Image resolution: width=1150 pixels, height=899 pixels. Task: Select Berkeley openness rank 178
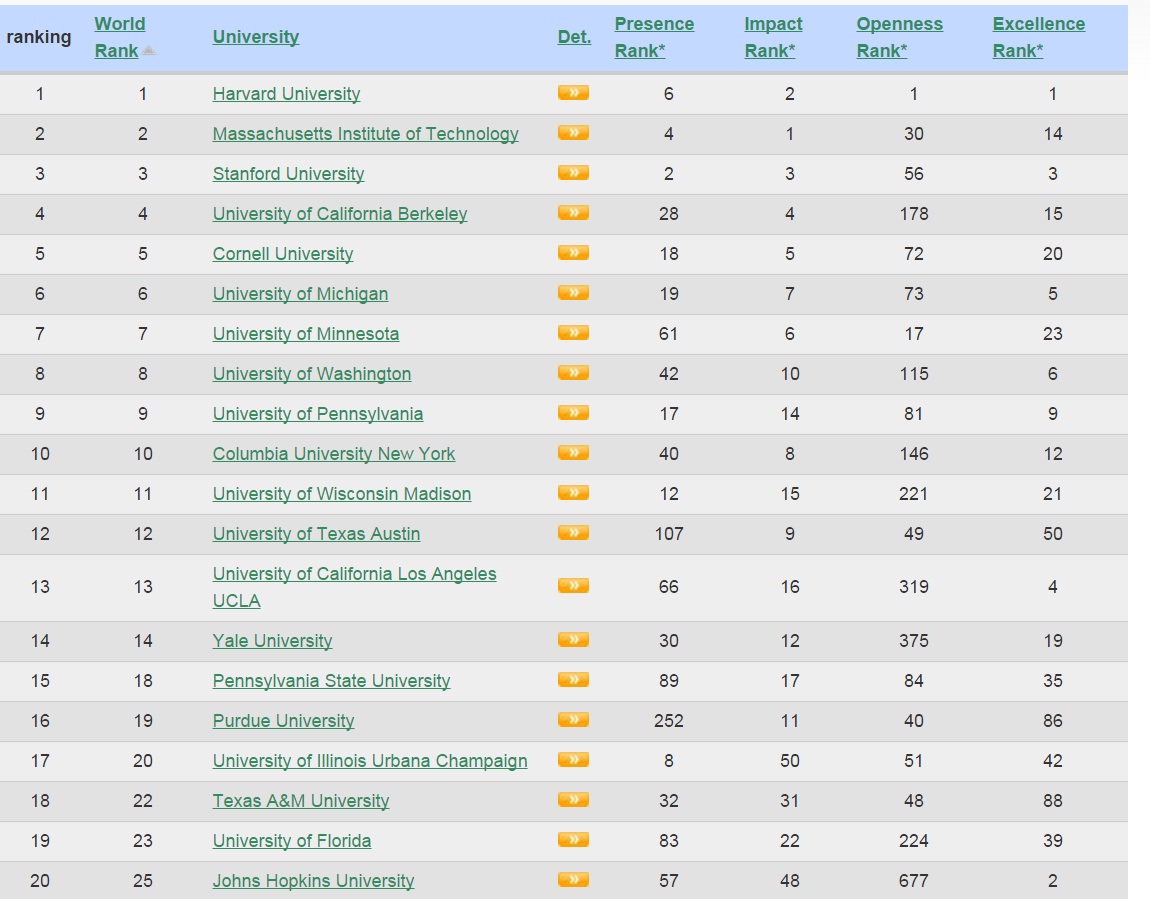[914, 214]
